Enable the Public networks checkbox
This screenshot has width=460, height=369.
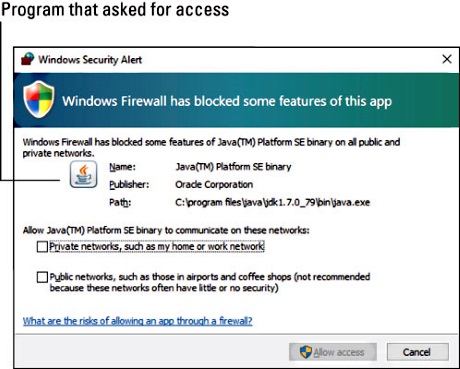click(x=42, y=277)
